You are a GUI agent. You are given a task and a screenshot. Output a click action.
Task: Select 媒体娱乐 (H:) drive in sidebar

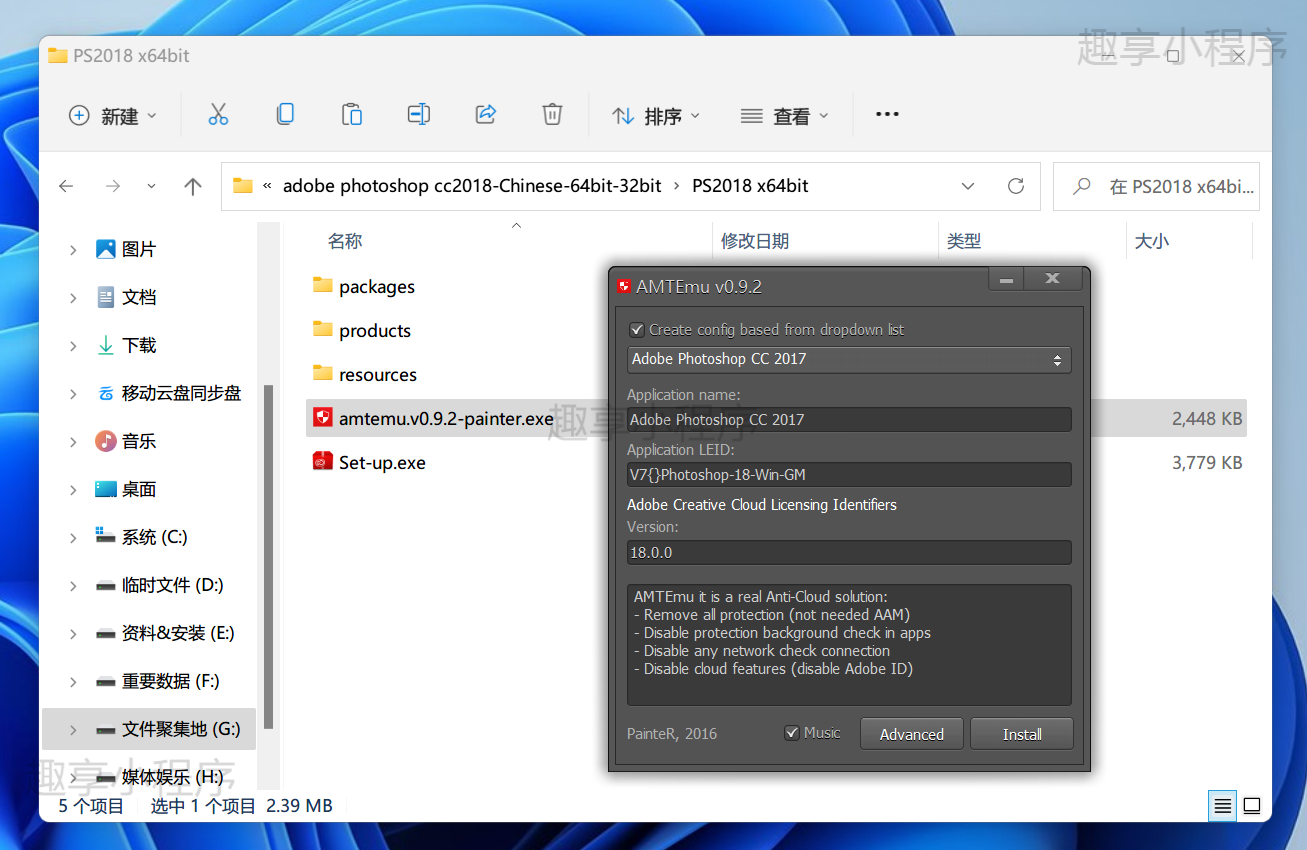pos(159,777)
